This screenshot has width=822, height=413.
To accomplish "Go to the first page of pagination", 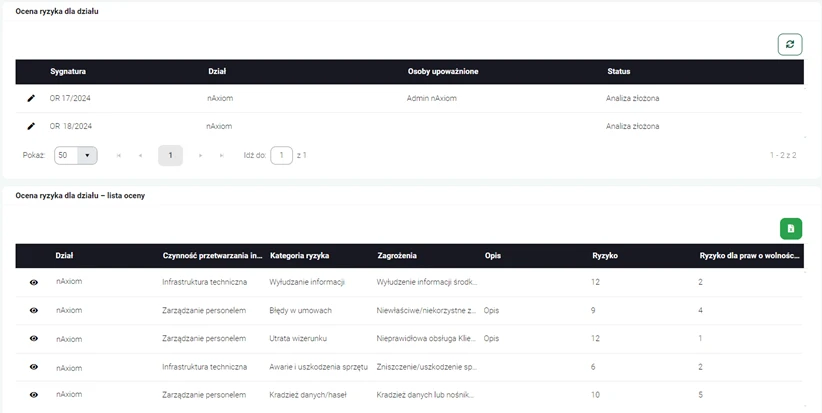I will pos(119,156).
